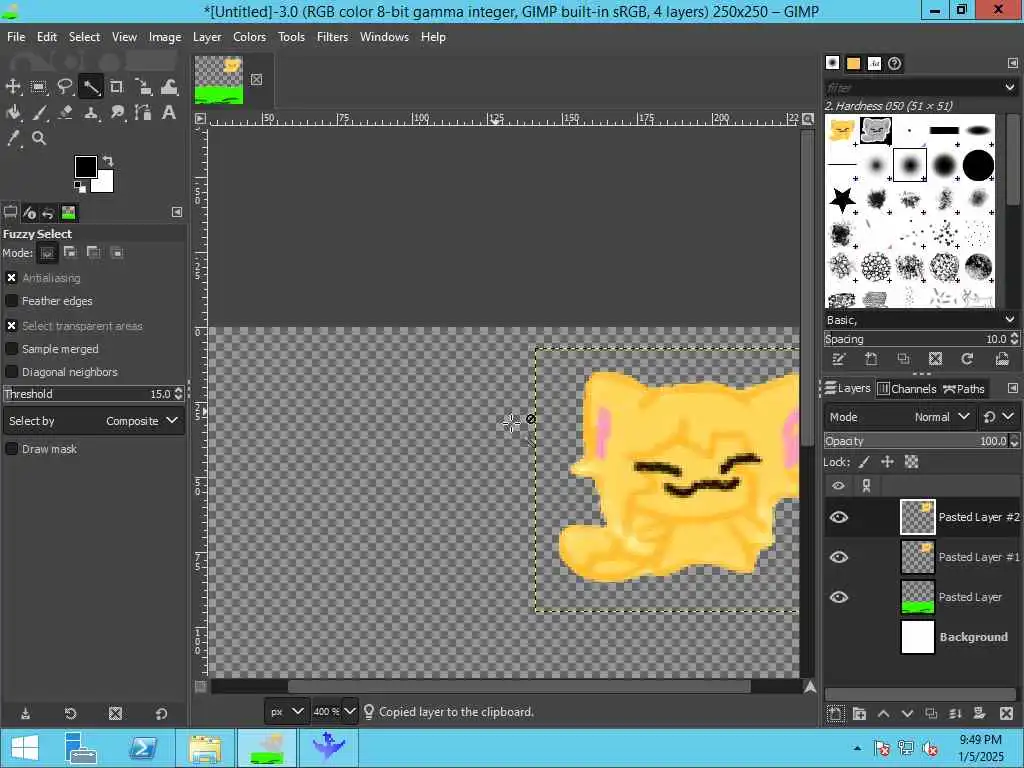The width and height of the screenshot is (1024, 768).
Task: Swap foreground and background colors
Action: click(108, 161)
